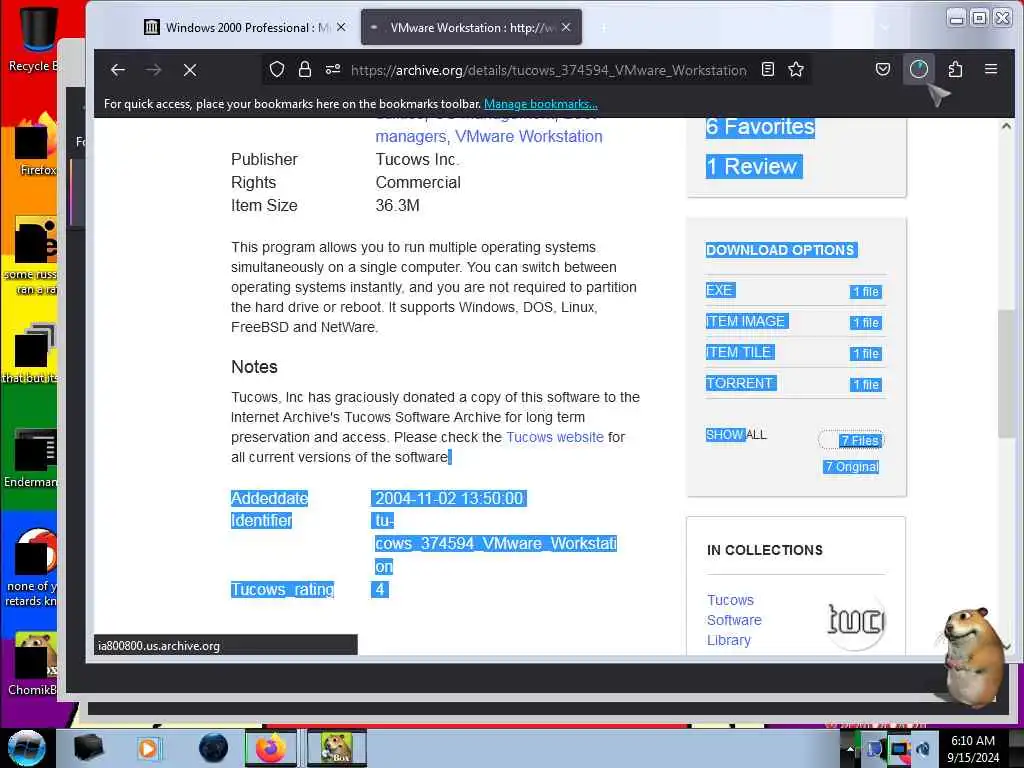Open the black box taskbar icon
Screen dimensions: 1024x768
[88, 748]
